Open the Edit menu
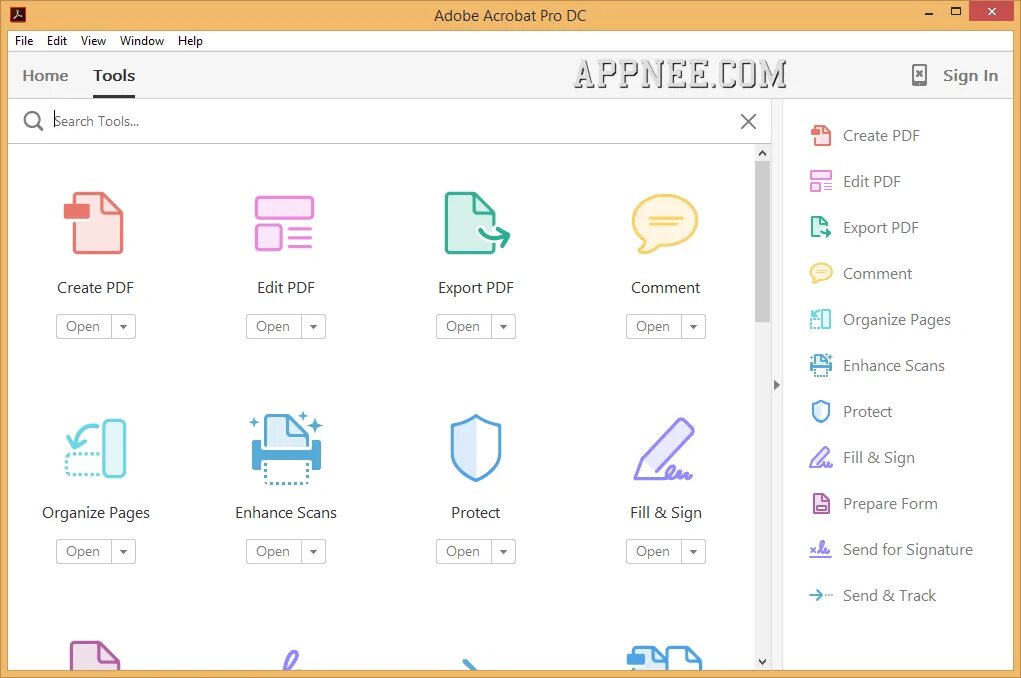1021x678 pixels. tap(57, 40)
